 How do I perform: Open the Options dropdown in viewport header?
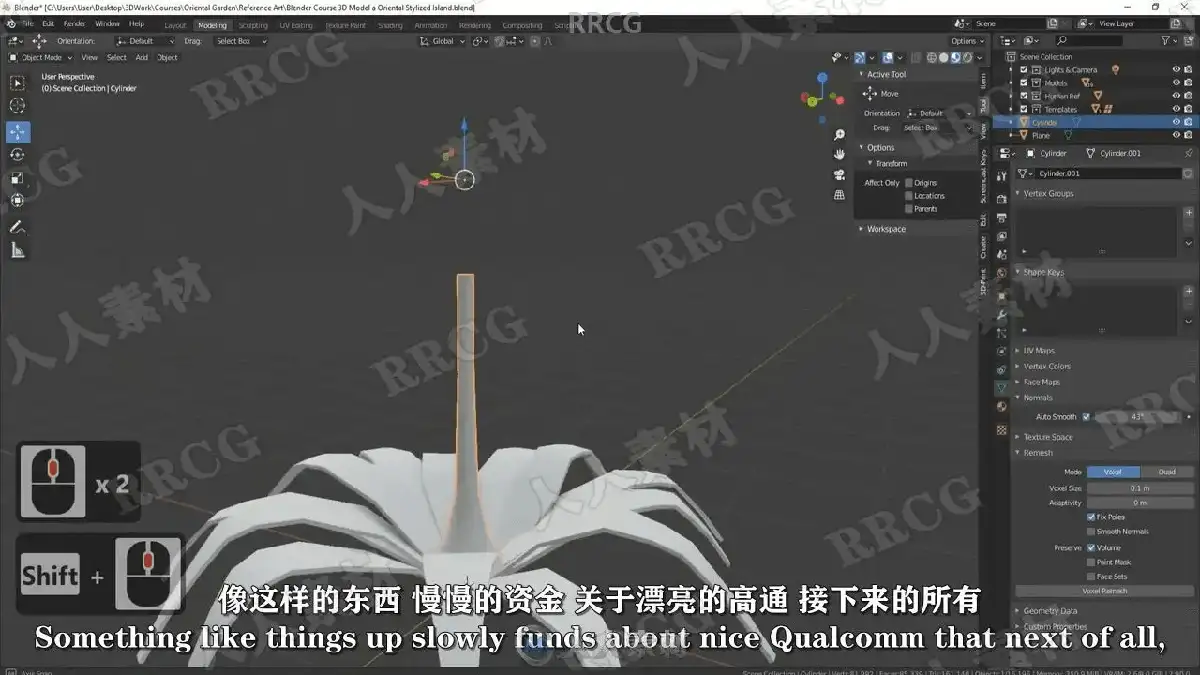pos(966,41)
